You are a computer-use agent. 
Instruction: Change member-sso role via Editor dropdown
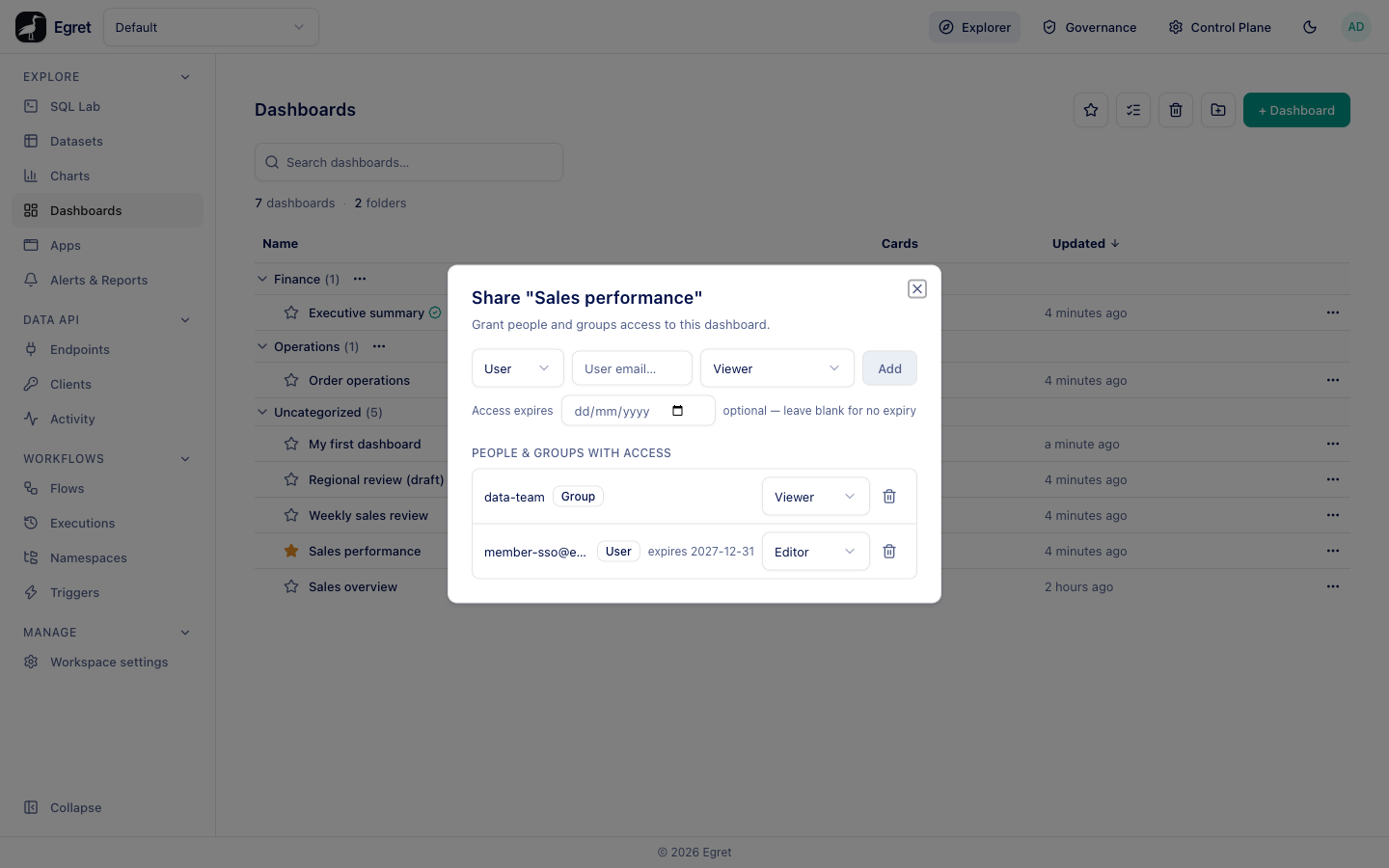click(x=816, y=552)
